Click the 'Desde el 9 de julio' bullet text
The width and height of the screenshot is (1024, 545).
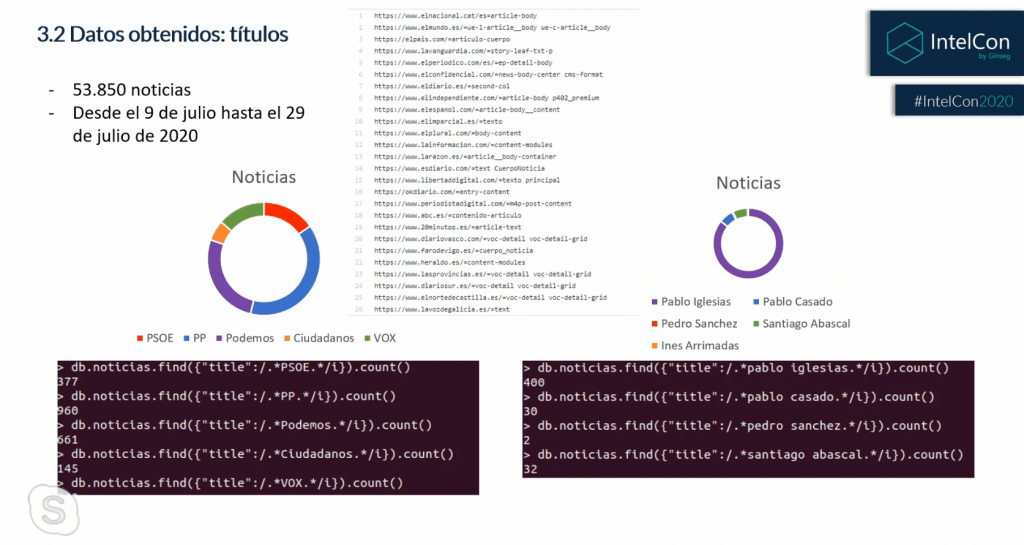pos(189,124)
